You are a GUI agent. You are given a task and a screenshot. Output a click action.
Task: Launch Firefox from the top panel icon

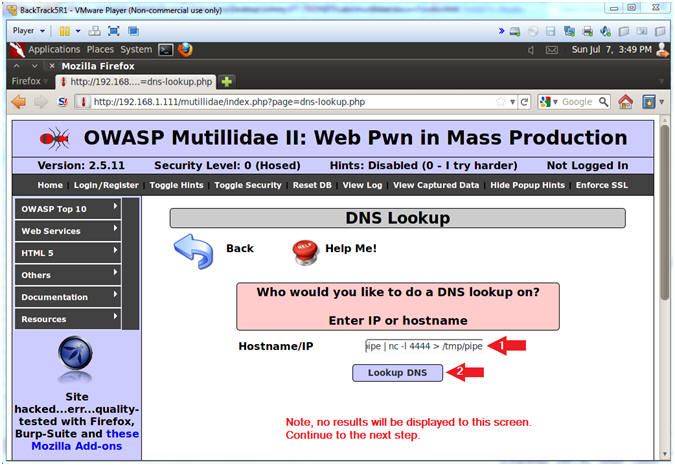point(185,49)
